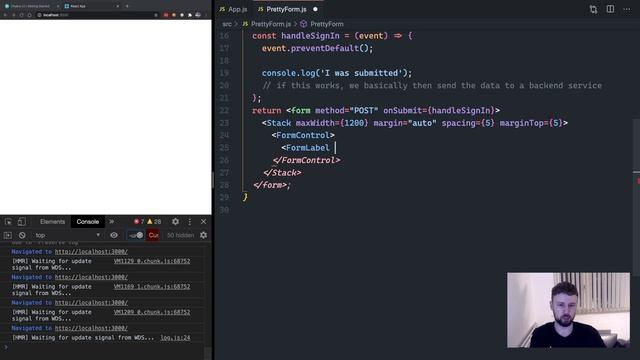Select src in the breadcrumb
The height and width of the screenshot is (360, 640).
227,24
